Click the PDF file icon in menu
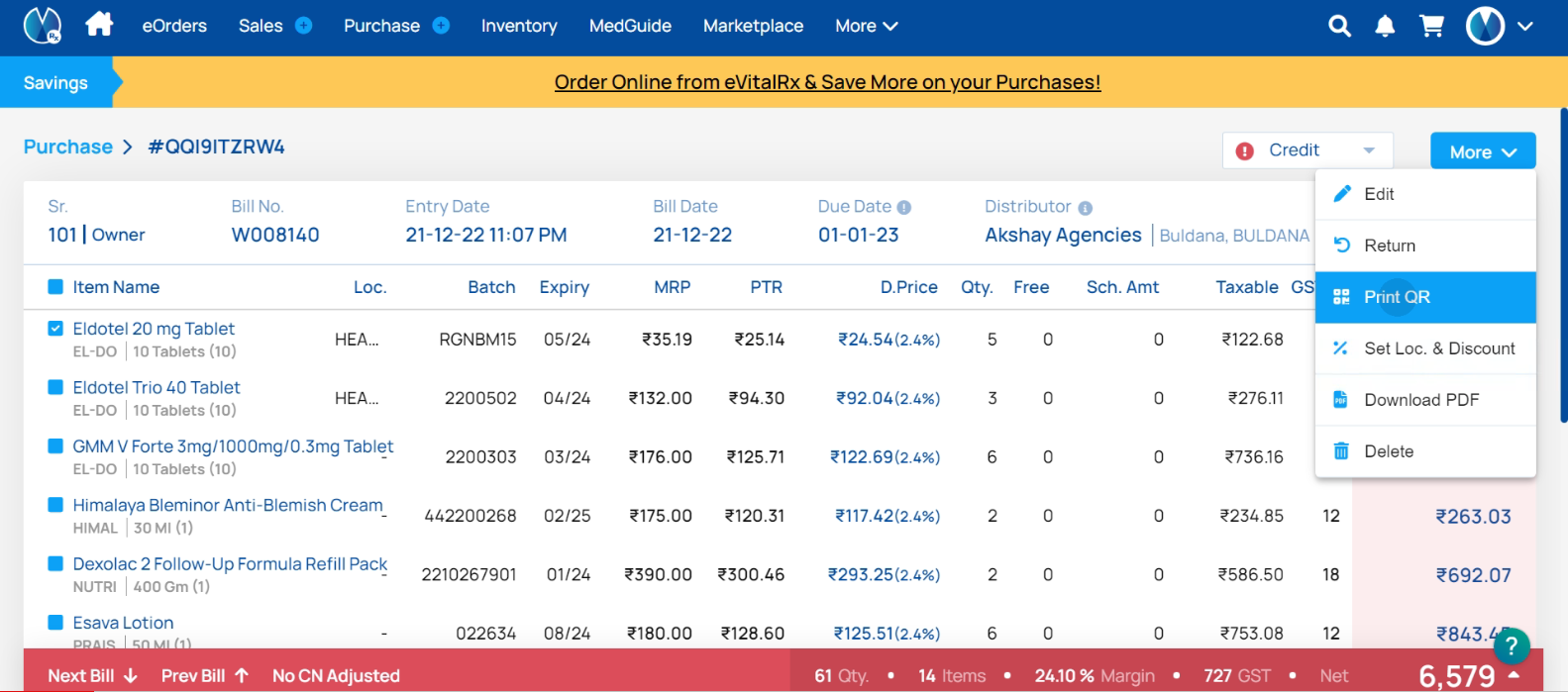The width and height of the screenshot is (1568, 692). click(x=1340, y=400)
